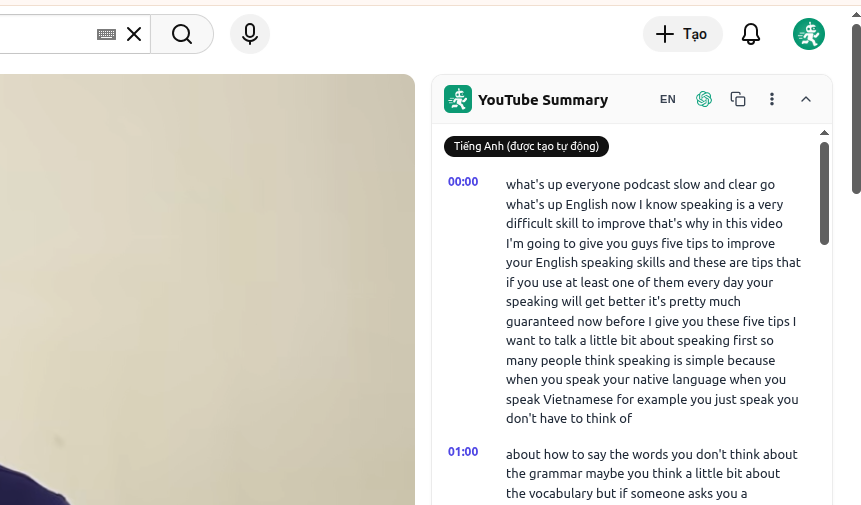Click the YouTube Summary title text

click(x=543, y=100)
